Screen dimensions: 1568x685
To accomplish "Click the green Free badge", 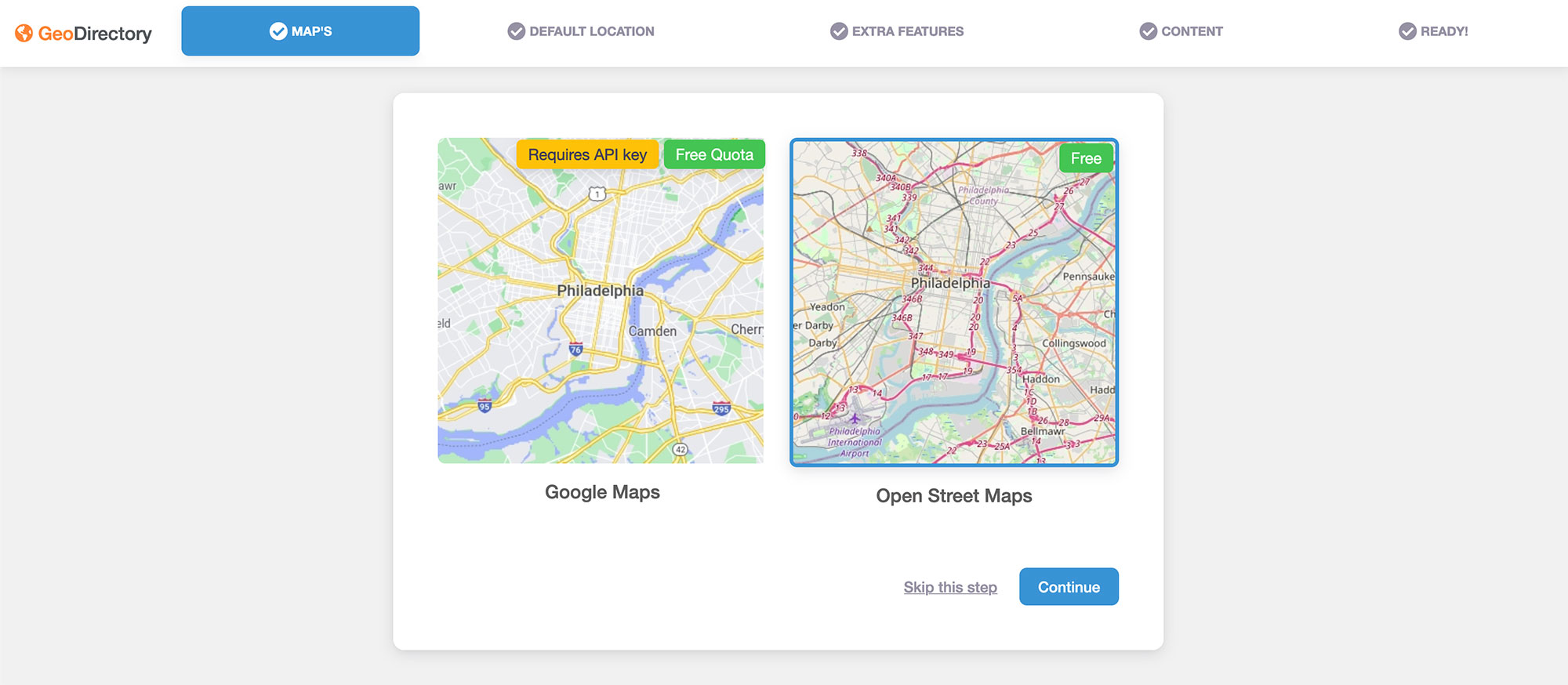I will point(1086,158).
